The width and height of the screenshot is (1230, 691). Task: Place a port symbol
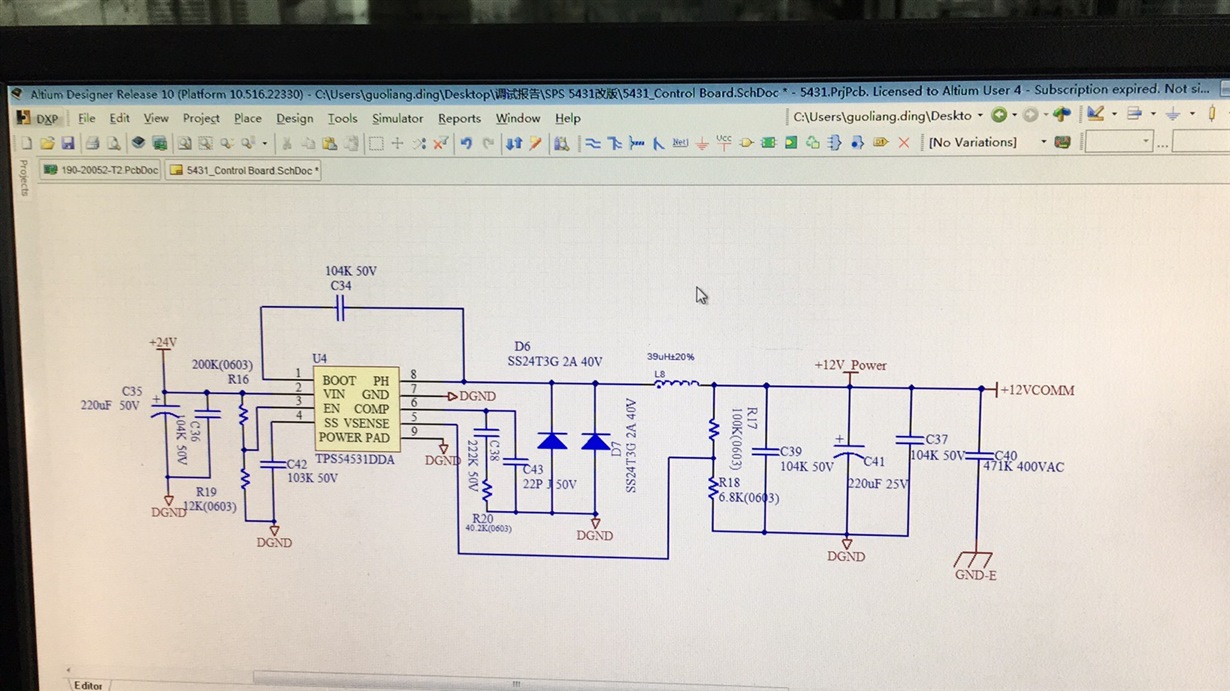coord(880,143)
